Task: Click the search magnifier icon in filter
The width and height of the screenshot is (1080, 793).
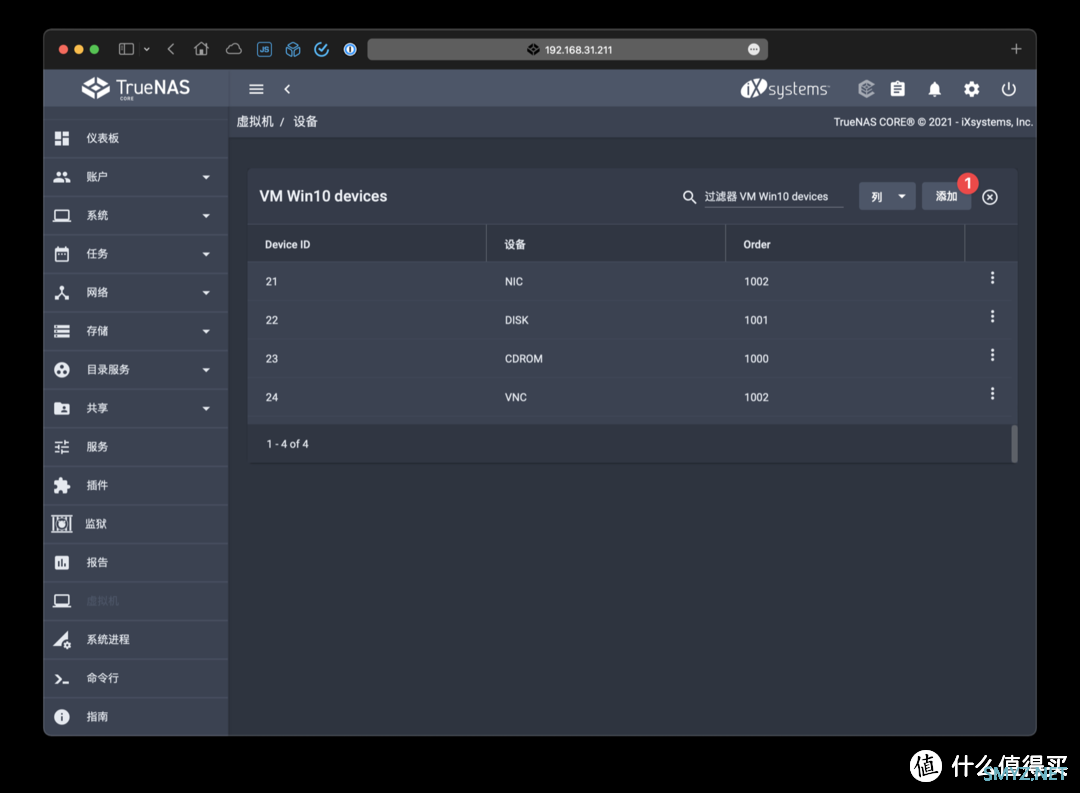Action: [x=689, y=197]
